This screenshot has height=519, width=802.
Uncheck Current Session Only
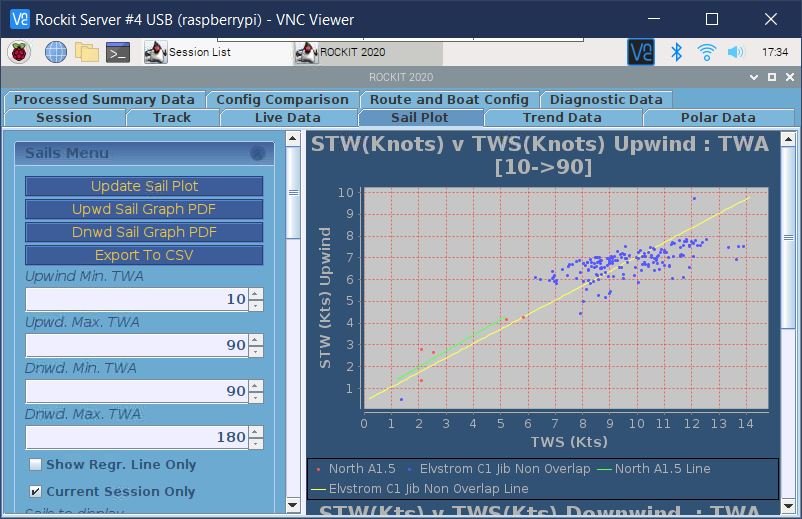36,492
